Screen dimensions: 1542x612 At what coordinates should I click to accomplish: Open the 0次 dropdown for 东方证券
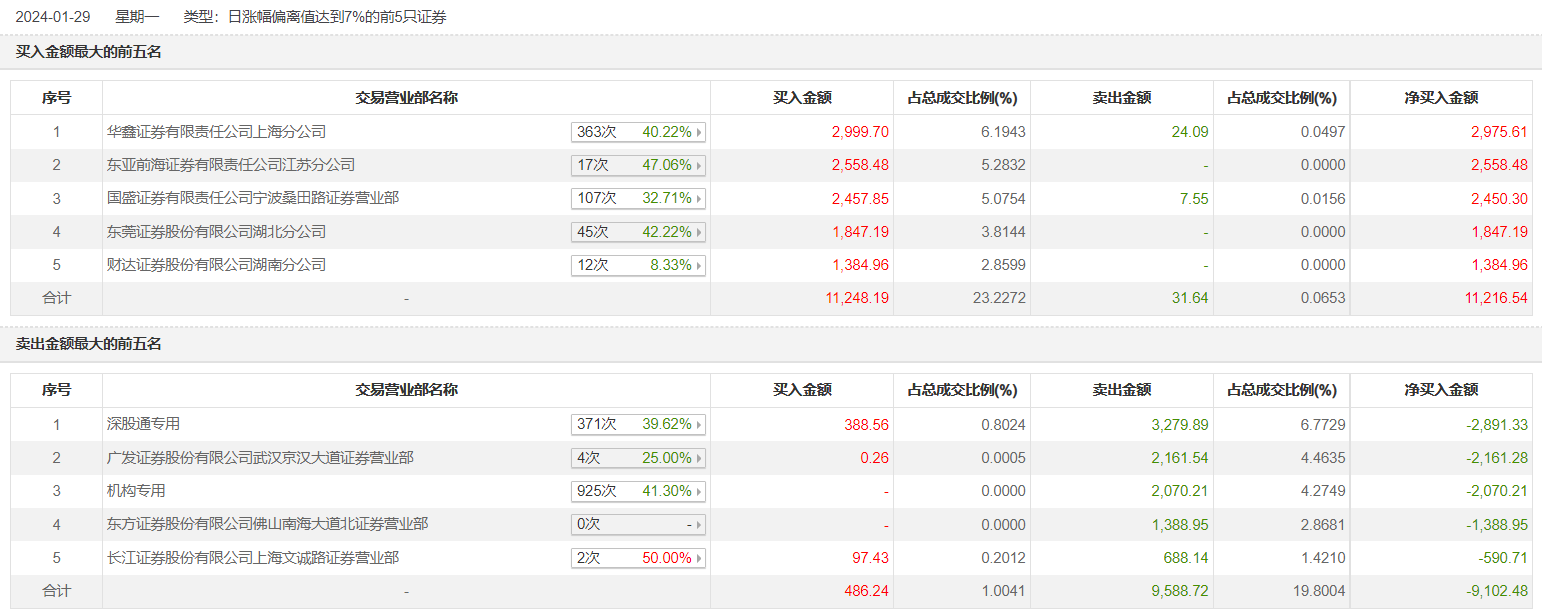click(638, 524)
